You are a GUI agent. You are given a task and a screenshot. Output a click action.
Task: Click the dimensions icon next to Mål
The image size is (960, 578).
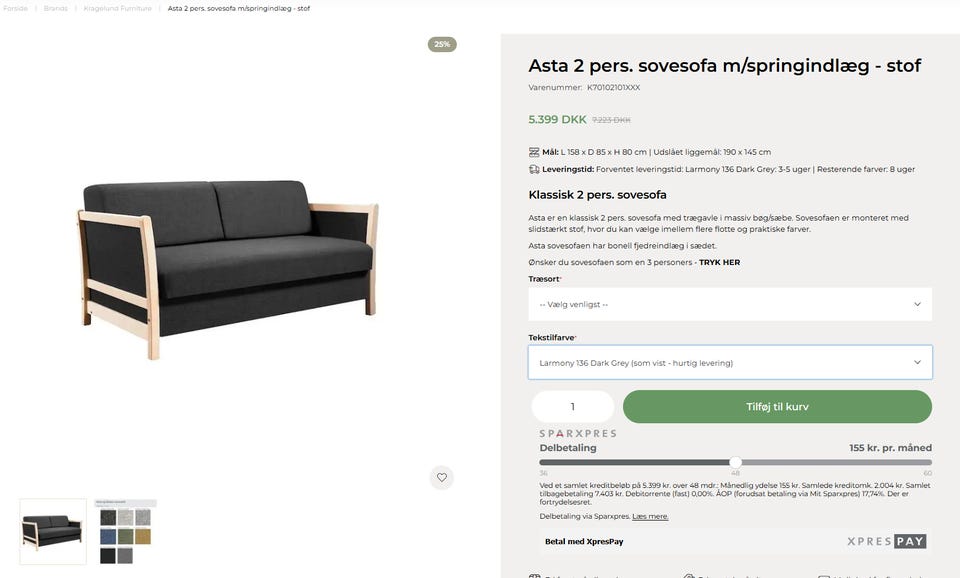point(534,152)
